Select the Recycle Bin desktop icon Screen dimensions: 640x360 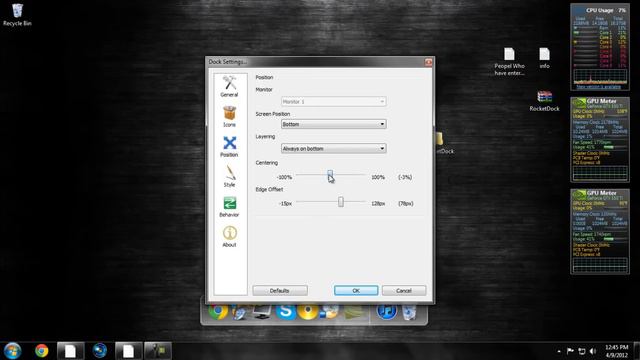[x=17, y=15]
